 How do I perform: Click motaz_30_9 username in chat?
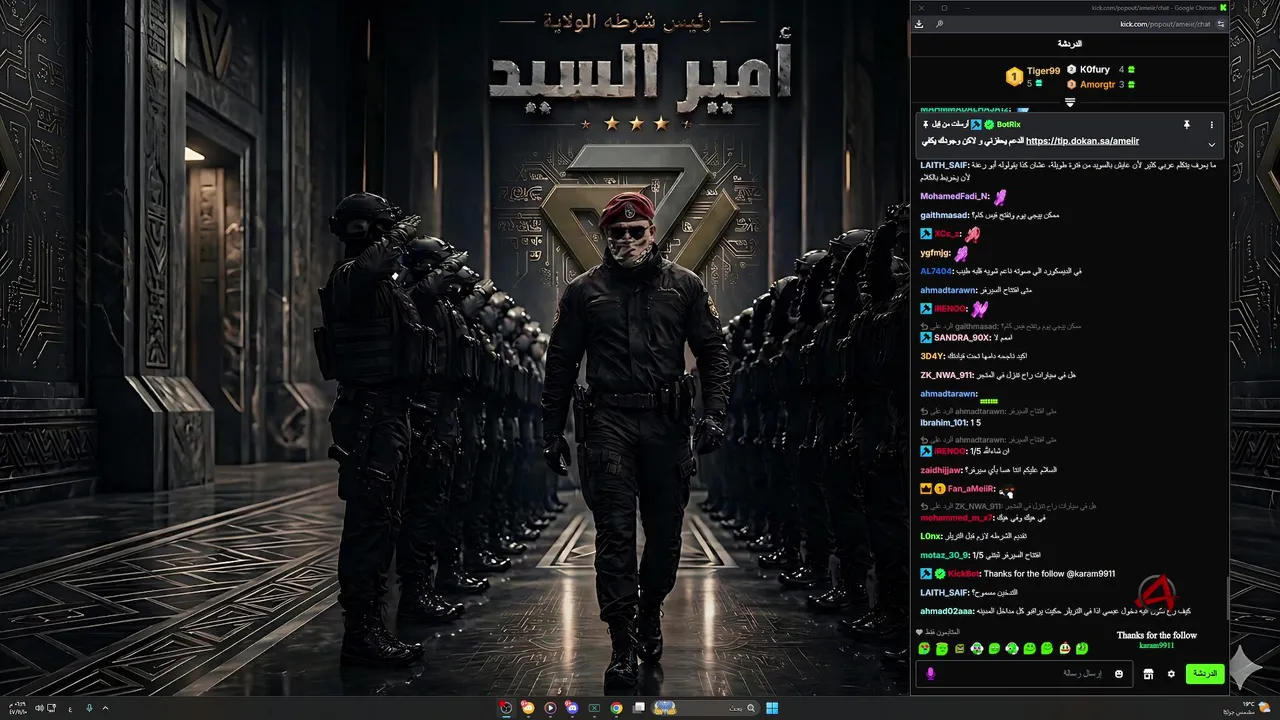(944, 555)
